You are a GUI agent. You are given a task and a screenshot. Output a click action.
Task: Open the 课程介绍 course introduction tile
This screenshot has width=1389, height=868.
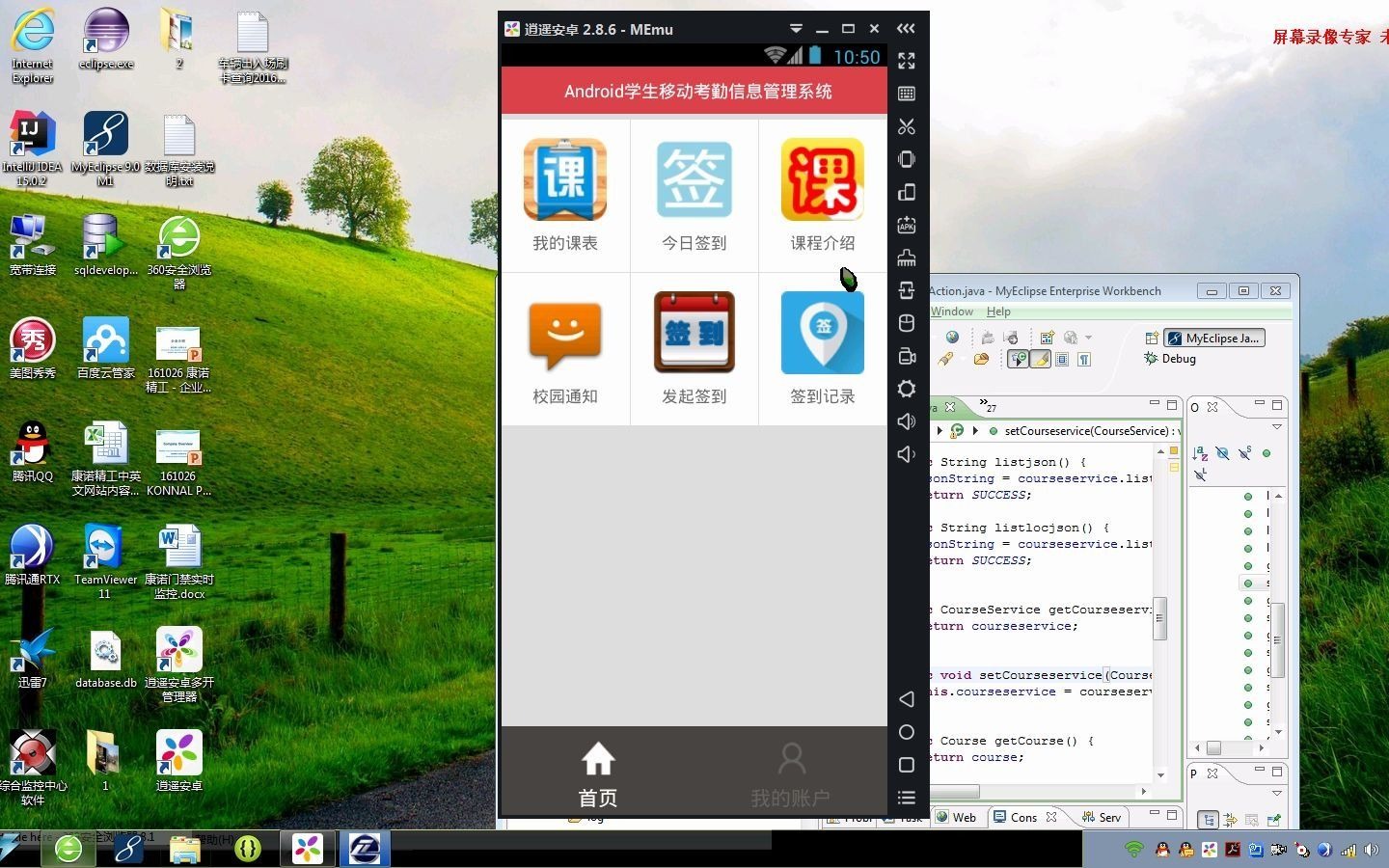click(x=823, y=195)
